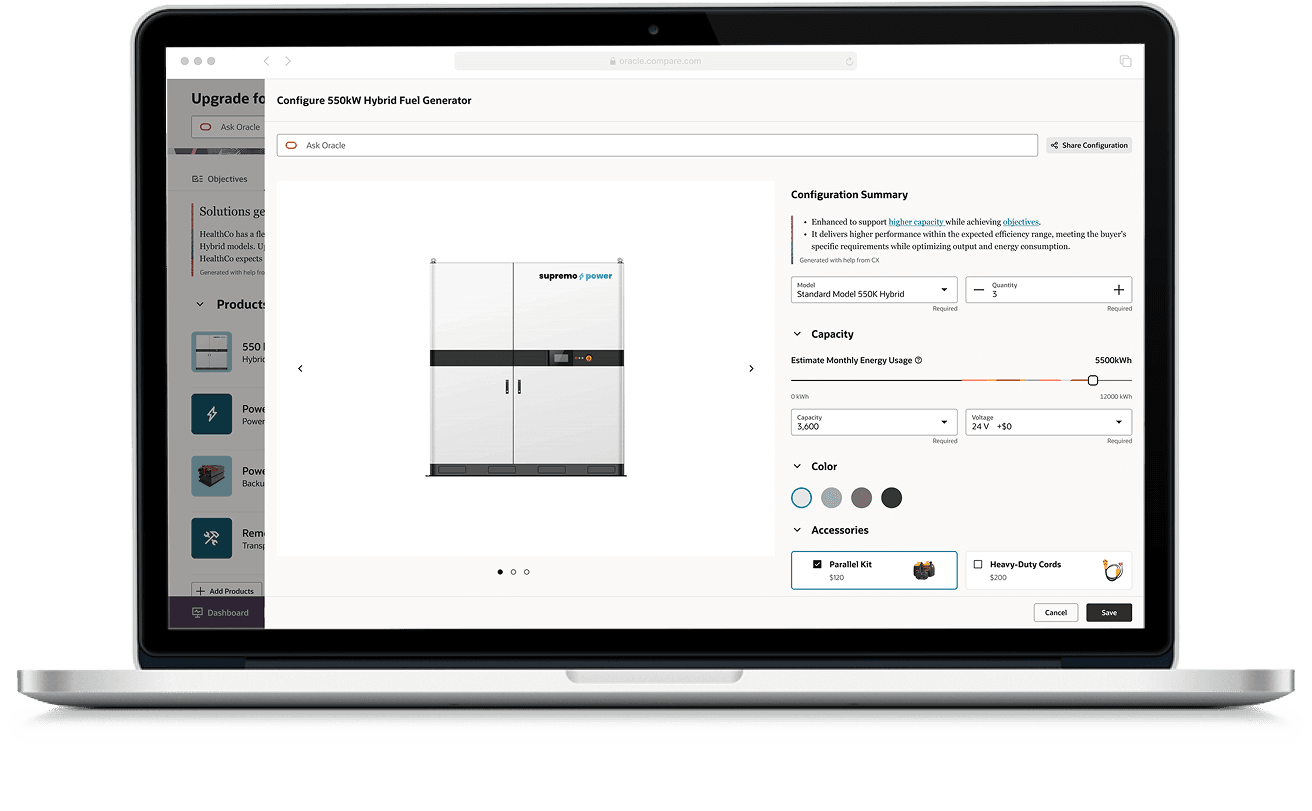Collapse the Accessories section
1312x811 pixels.
[797, 530]
